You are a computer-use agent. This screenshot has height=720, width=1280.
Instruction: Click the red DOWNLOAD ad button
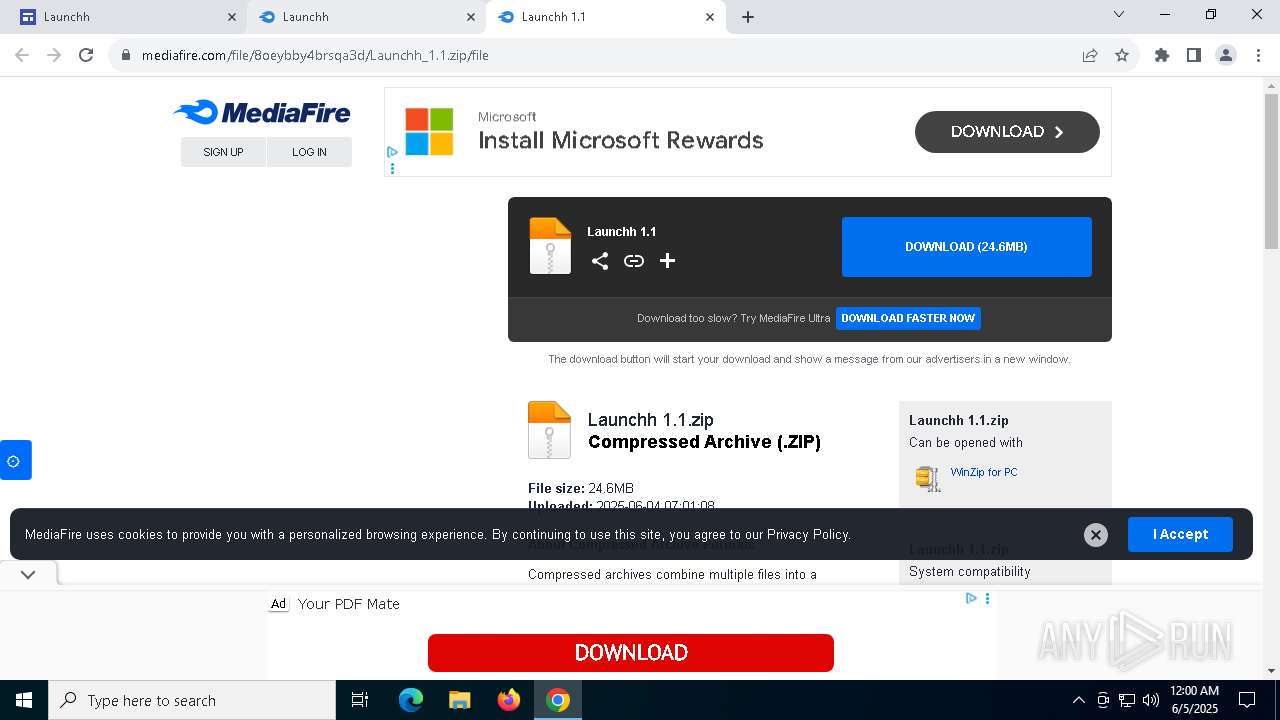pos(631,653)
